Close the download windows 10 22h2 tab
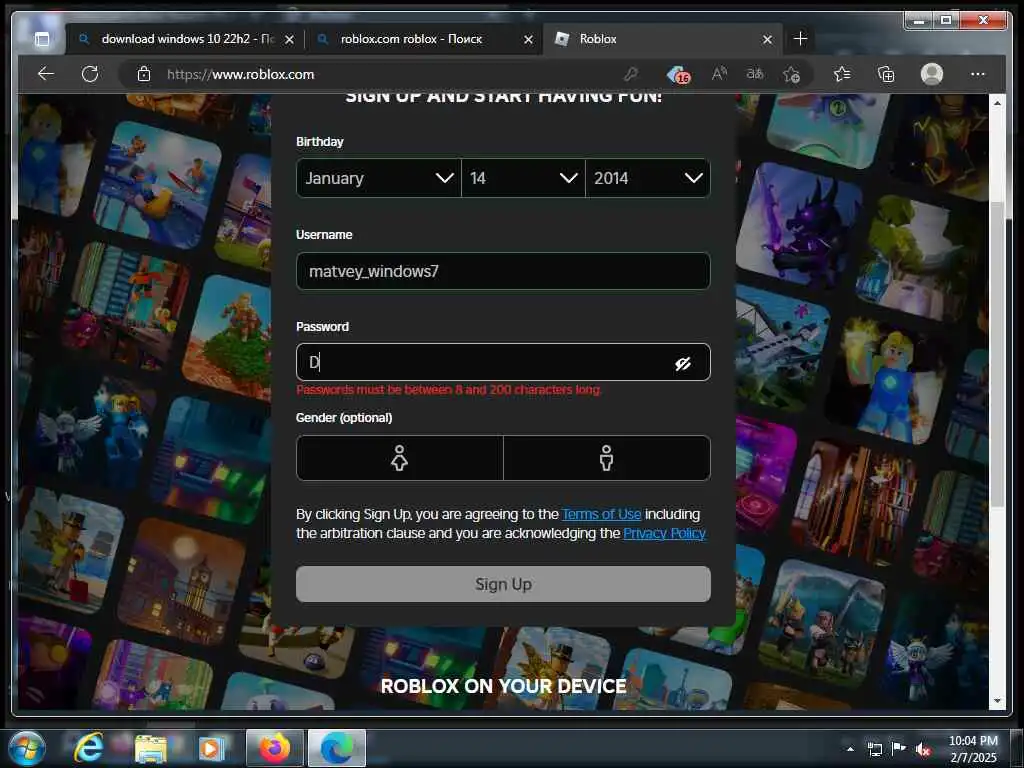Viewport: 1024px width, 768px height. click(x=289, y=40)
